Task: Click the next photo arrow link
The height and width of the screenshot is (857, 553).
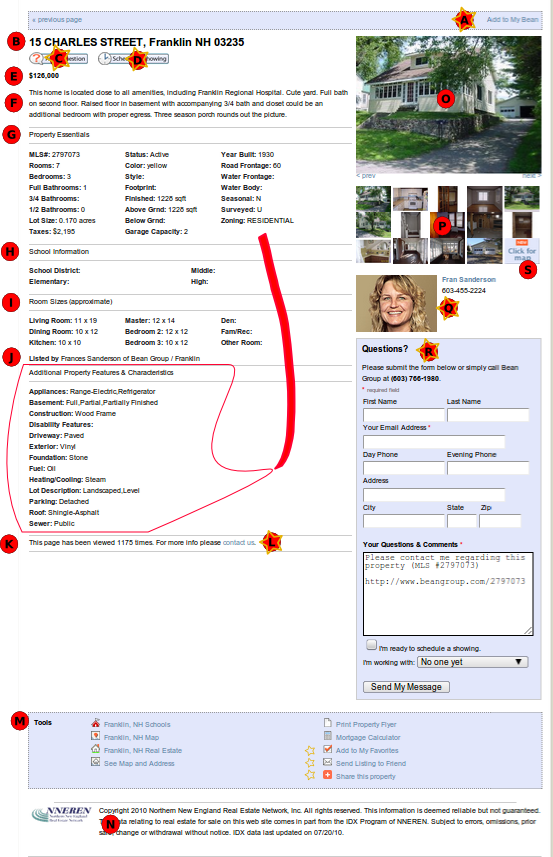Action: tap(531, 176)
